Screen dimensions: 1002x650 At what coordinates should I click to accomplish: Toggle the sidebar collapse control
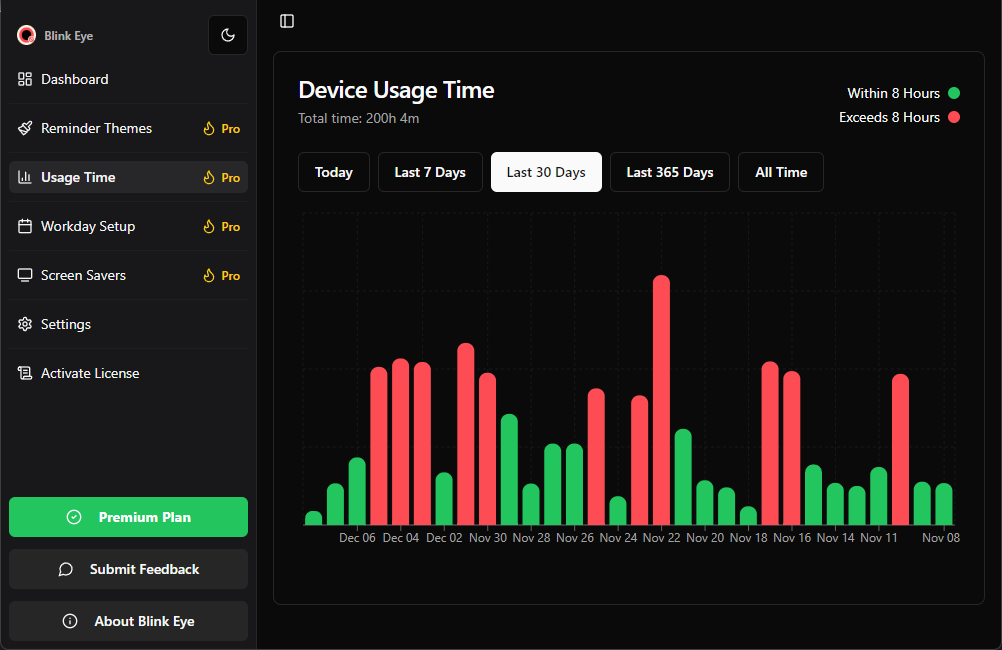point(287,21)
